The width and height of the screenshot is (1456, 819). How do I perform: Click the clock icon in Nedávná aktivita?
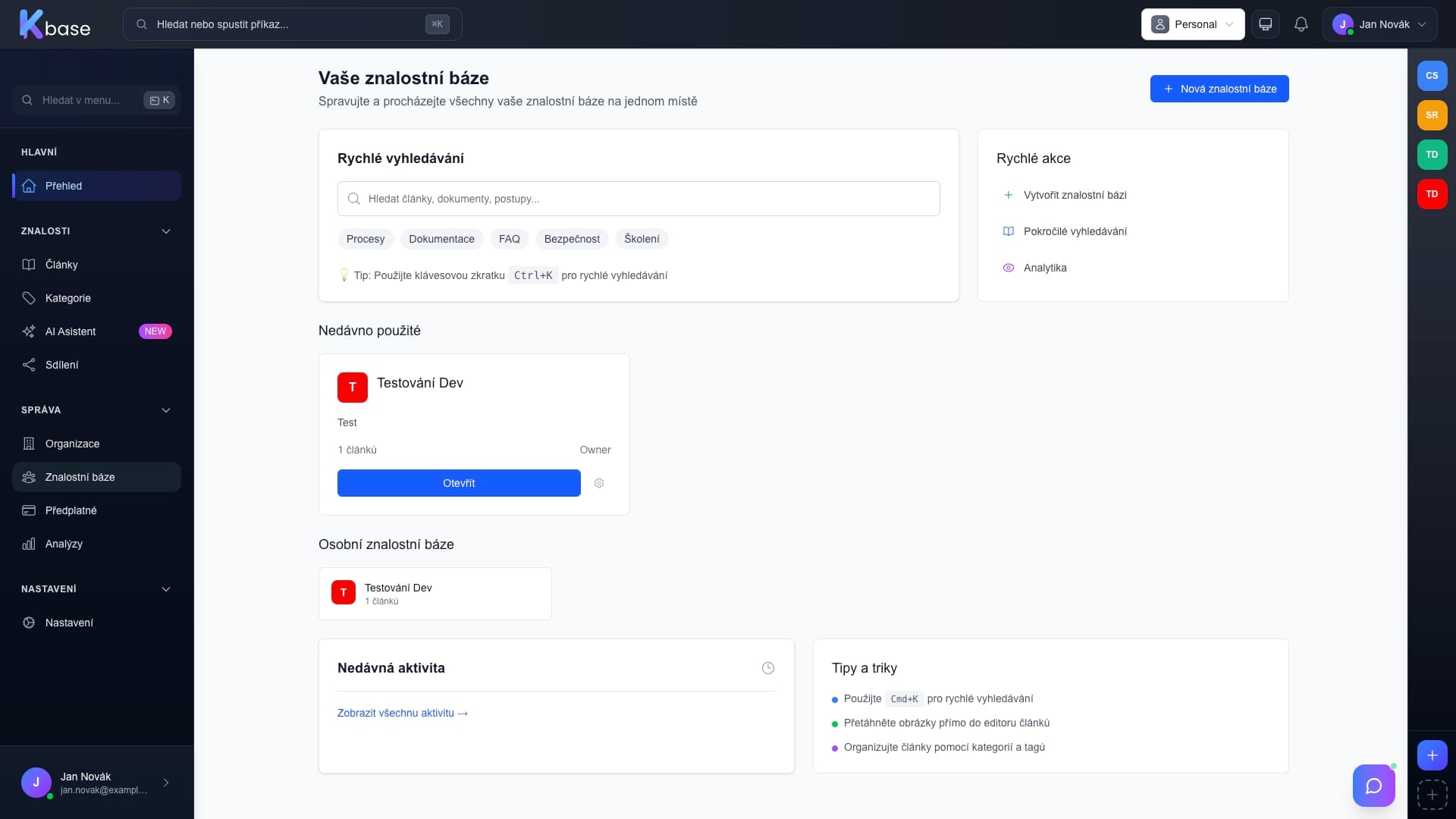click(767, 668)
